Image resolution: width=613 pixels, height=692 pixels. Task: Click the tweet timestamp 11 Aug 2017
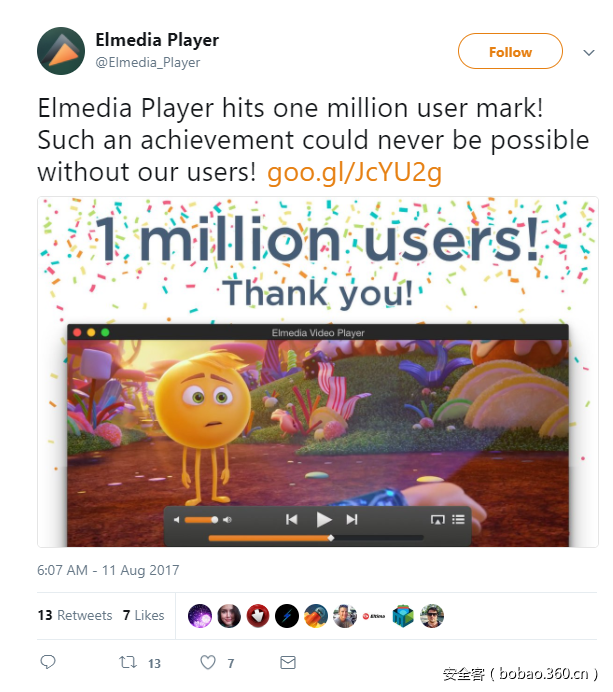[x=108, y=570]
